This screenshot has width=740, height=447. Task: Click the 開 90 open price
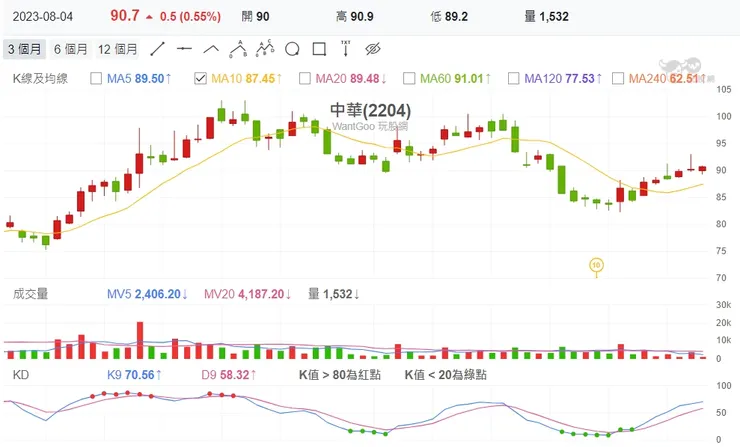pyautogui.click(x=255, y=17)
